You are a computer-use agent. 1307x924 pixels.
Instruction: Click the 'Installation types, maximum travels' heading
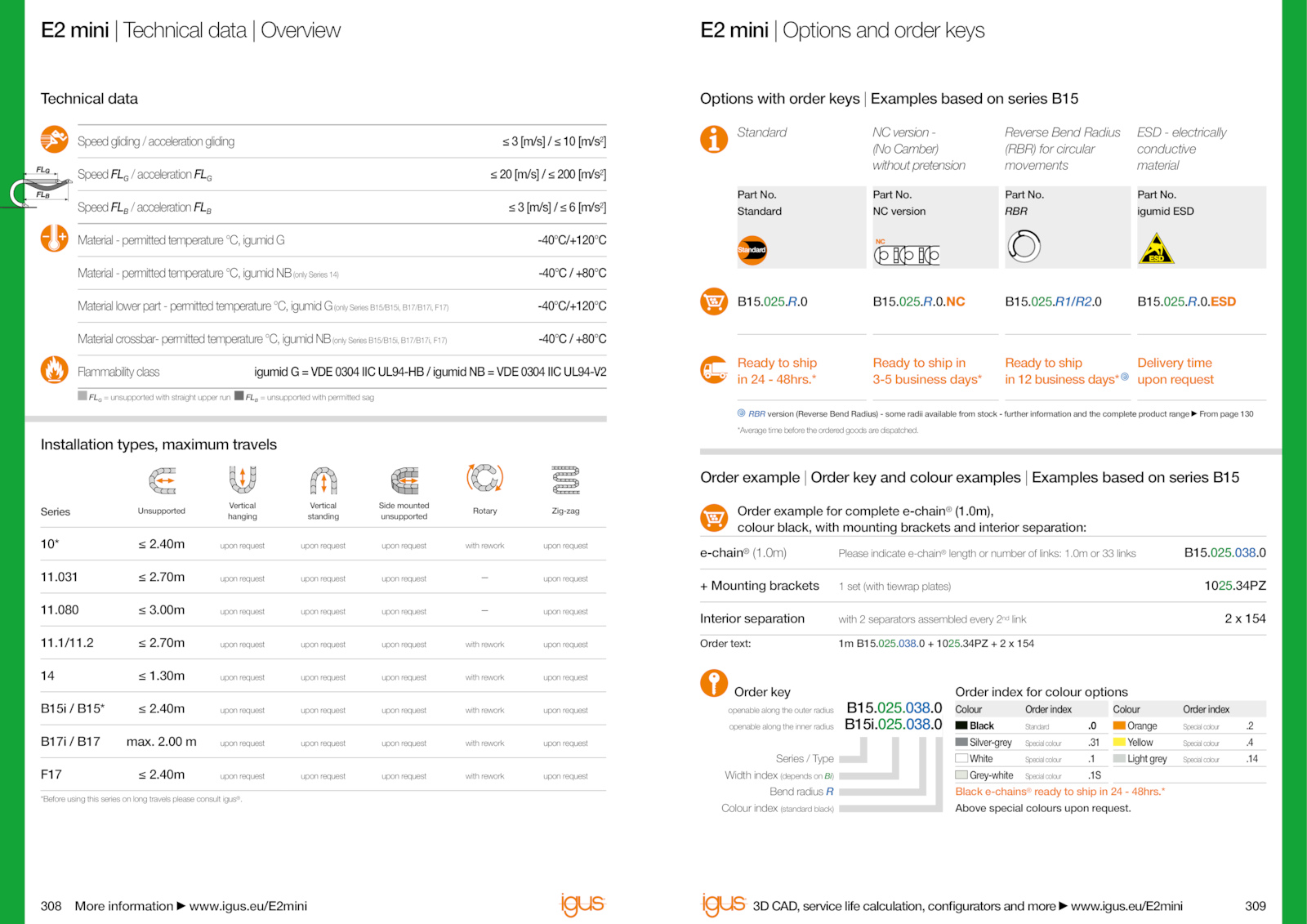tap(158, 444)
